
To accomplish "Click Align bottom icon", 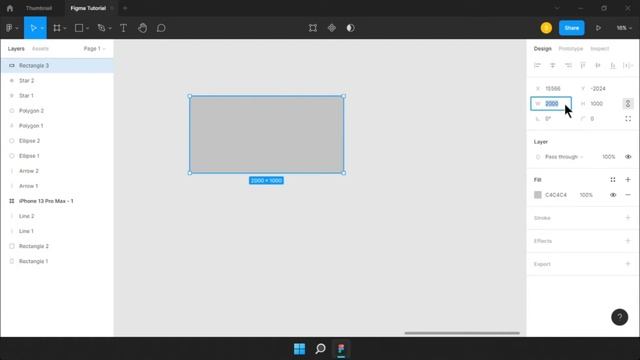I will pyautogui.click(x=613, y=65).
